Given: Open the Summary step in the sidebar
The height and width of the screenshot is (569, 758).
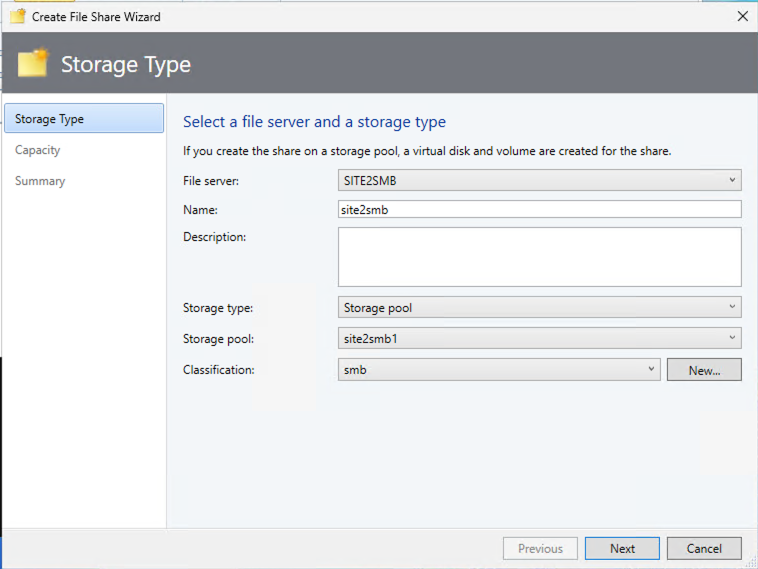Looking at the screenshot, I should pyautogui.click(x=40, y=181).
